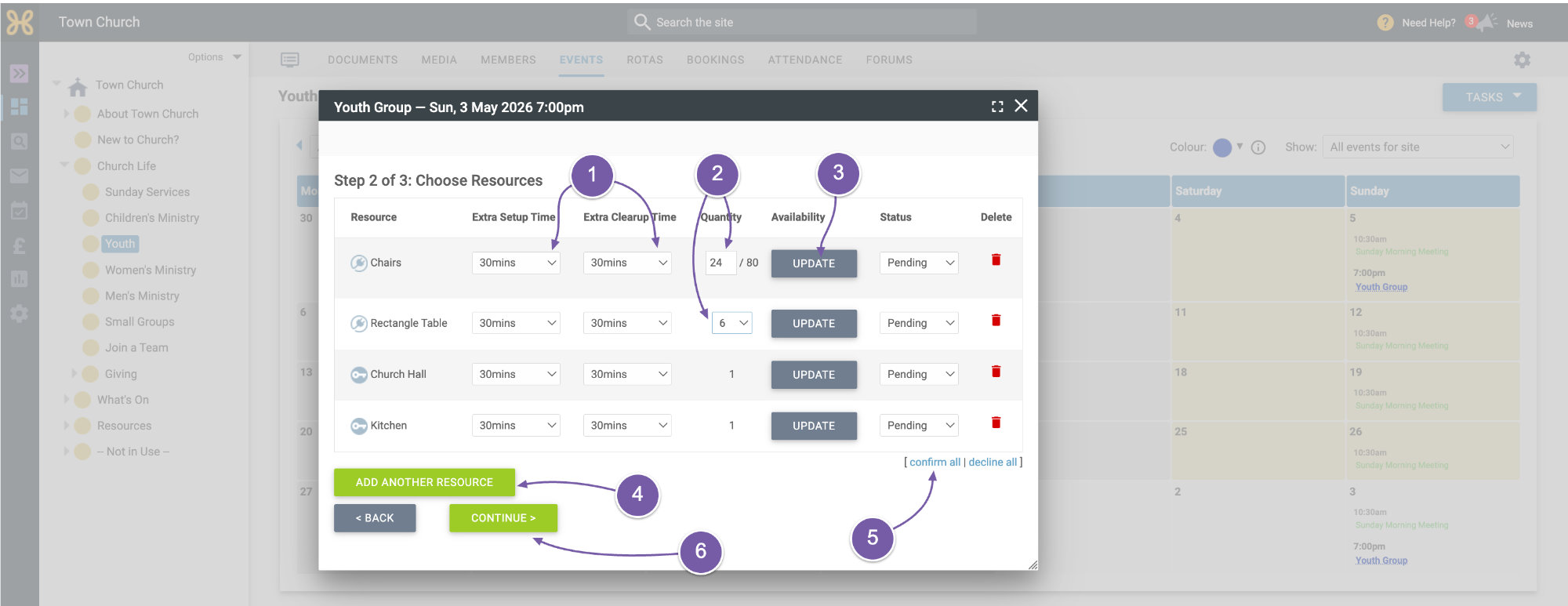Click the decline all link
The height and width of the screenshot is (606, 1568).
993,462
